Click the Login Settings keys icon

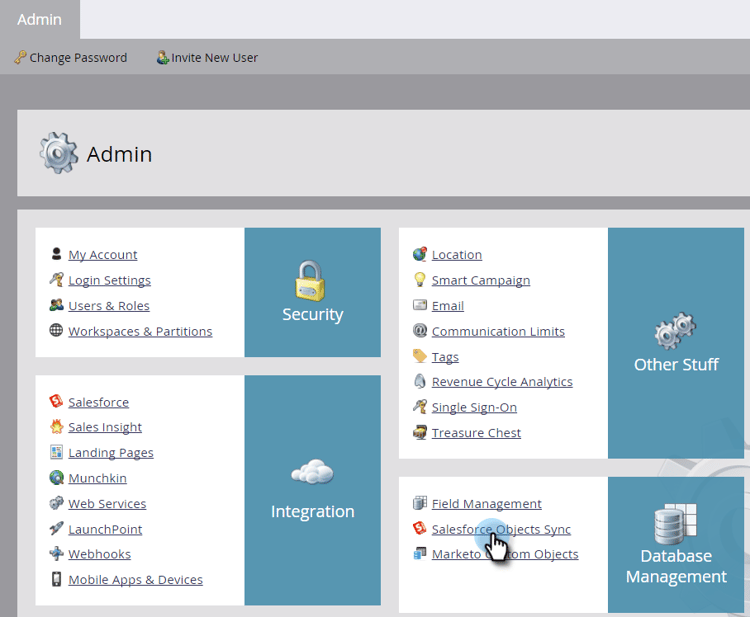click(x=56, y=279)
